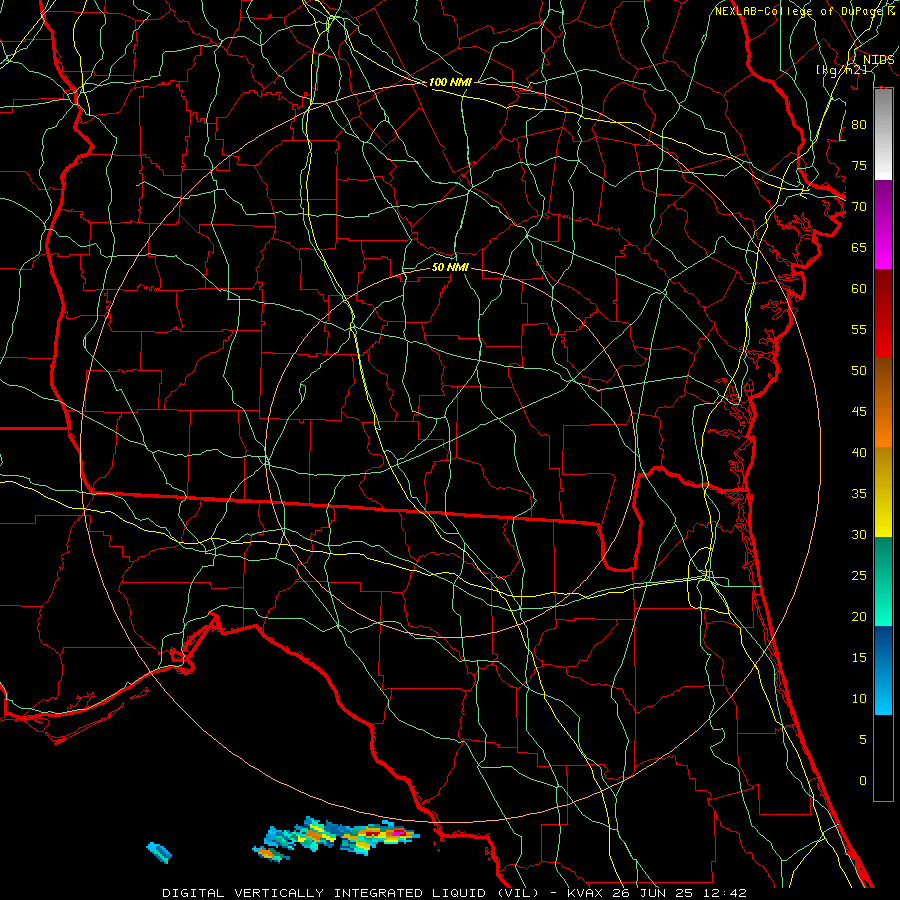The image size is (900, 900).
Task: Click the scale value 50
Action: [859, 371]
